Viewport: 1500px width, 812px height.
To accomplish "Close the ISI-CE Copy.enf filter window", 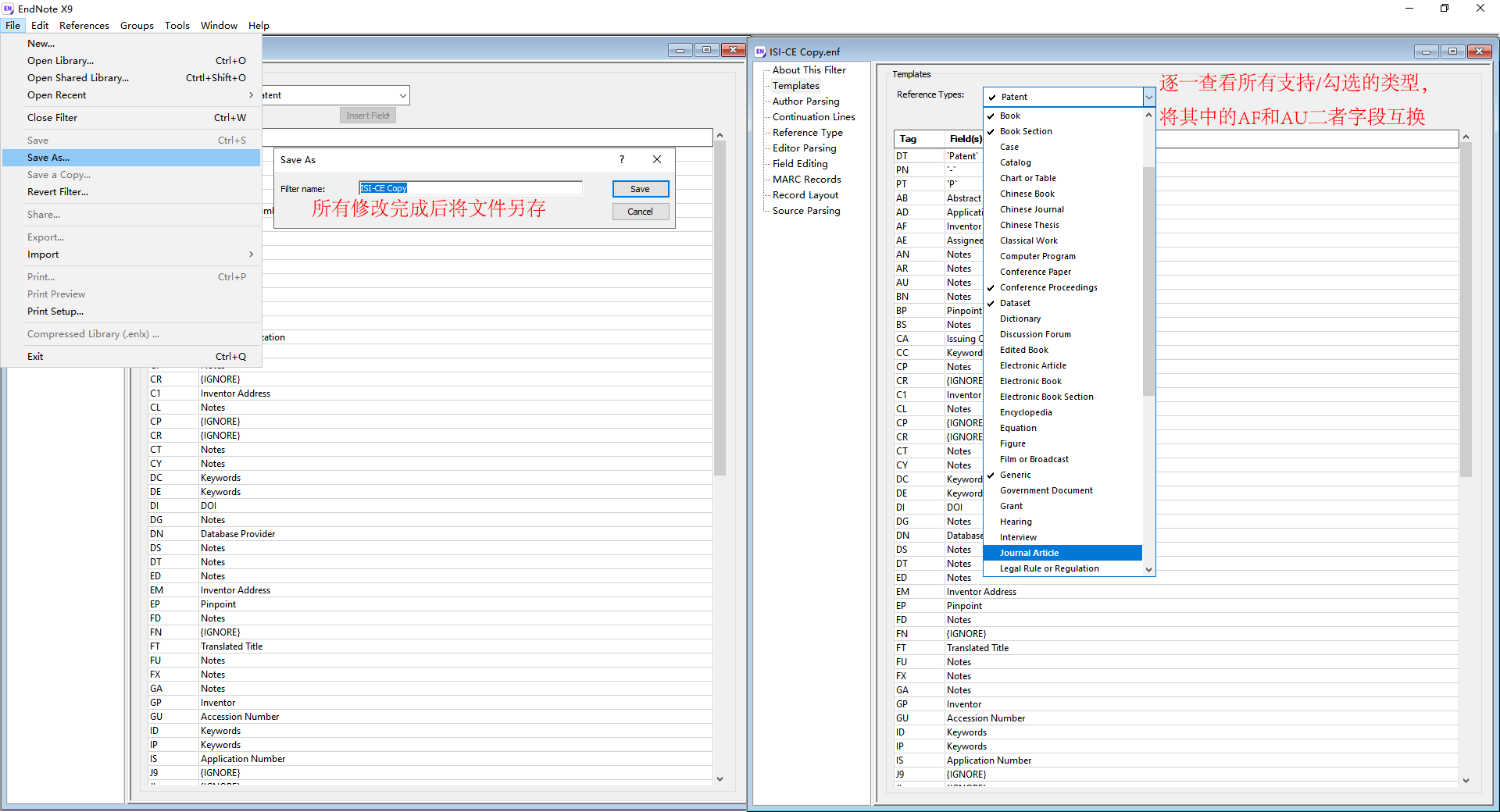I will pos(1479,52).
